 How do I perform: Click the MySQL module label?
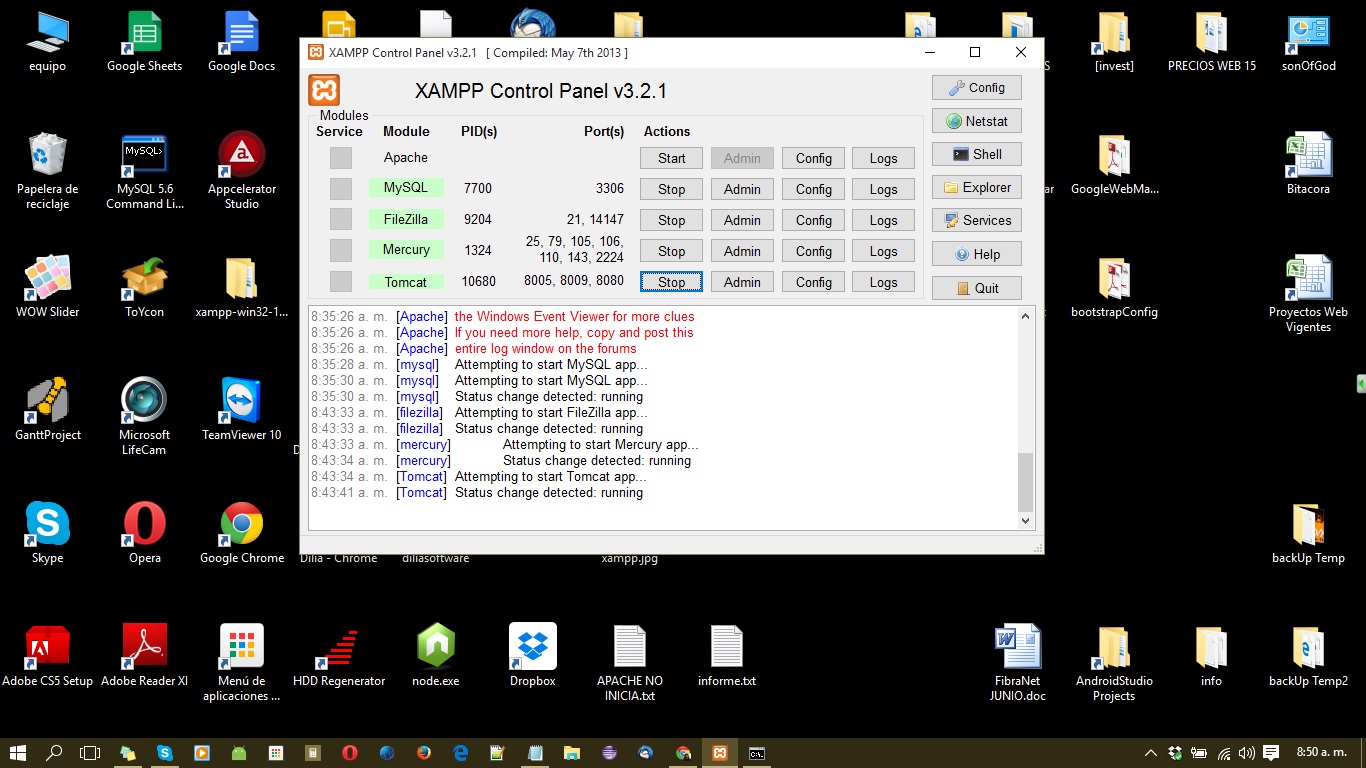[406, 188]
